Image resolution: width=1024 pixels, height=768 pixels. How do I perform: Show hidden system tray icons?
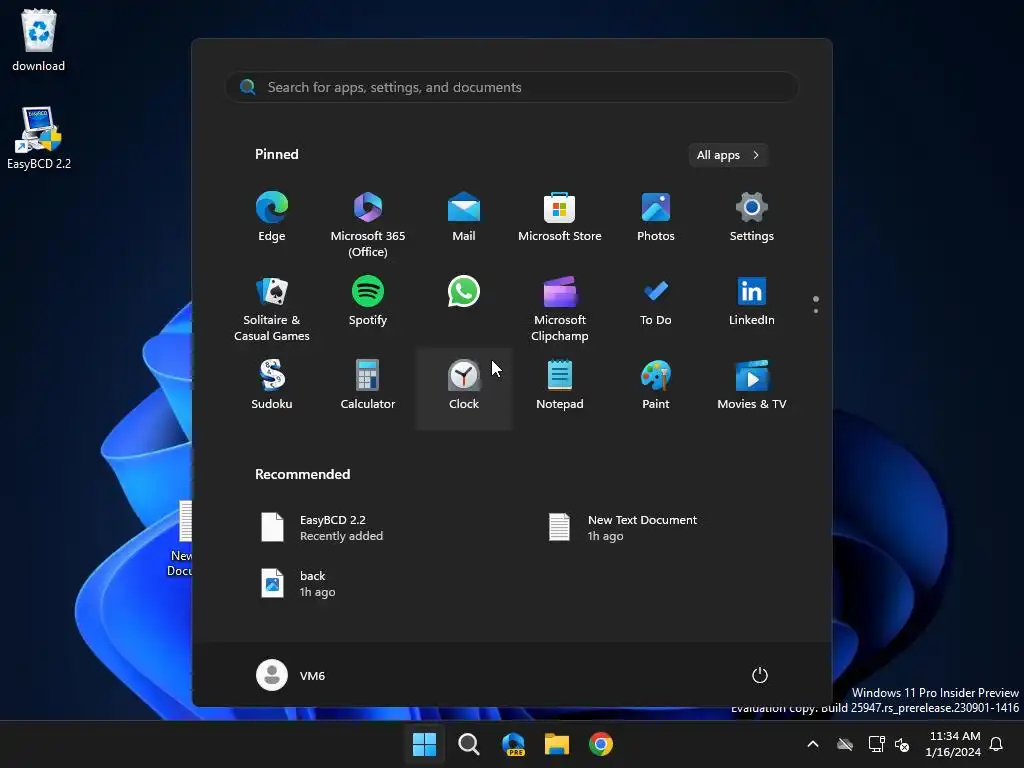click(813, 744)
